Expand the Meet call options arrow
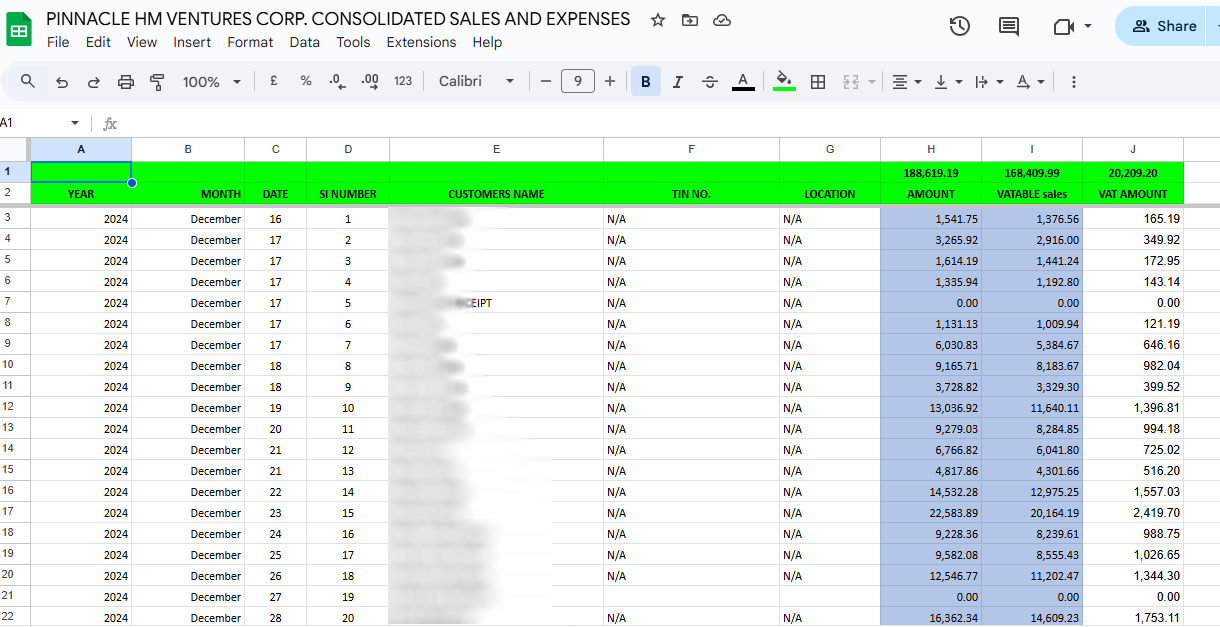 click(x=1088, y=27)
